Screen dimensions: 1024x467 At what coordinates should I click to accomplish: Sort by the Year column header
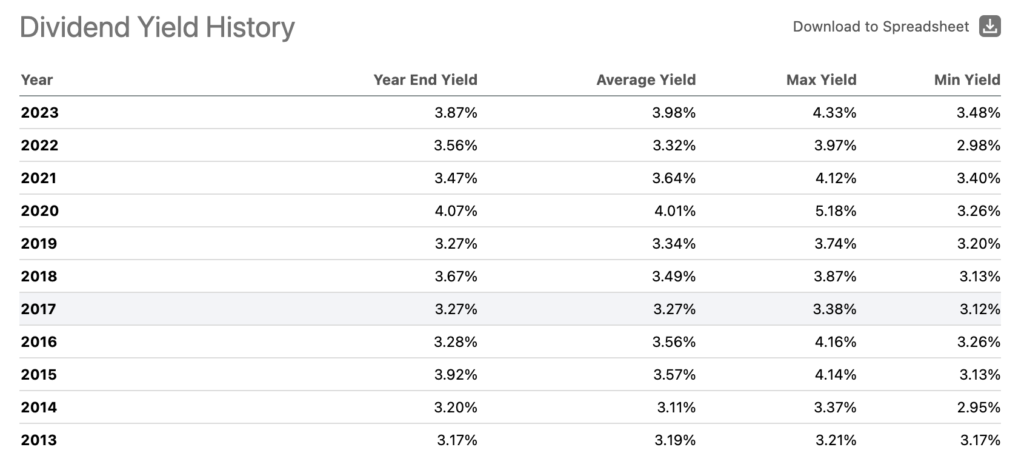click(37, 80)
